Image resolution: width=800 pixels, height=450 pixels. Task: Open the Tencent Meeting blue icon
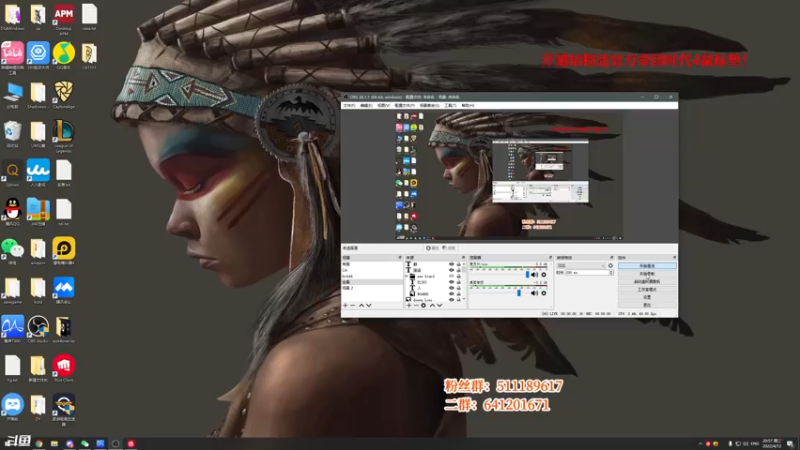click(x=64, y=289)
